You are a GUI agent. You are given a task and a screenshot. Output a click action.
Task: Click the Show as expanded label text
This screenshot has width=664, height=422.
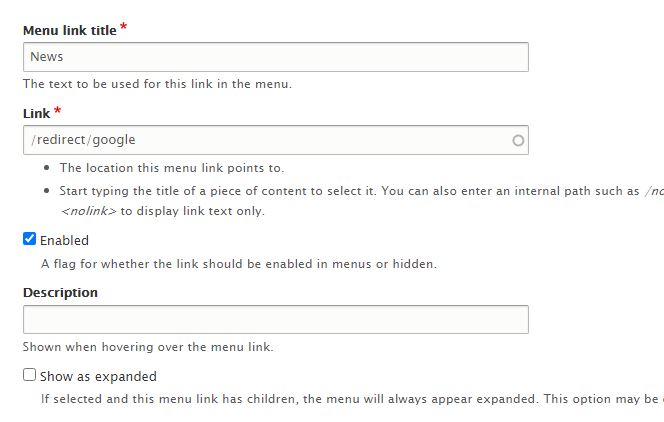point(98,377)
